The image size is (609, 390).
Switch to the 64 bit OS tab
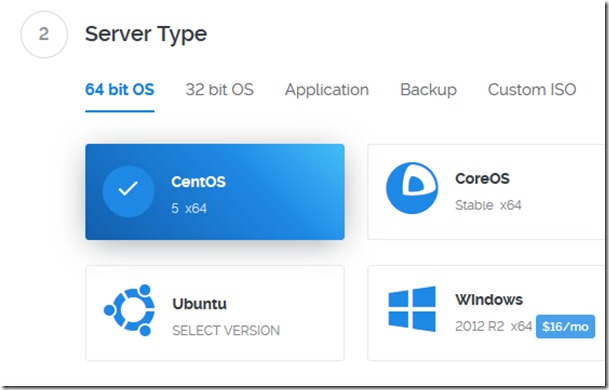120,90
